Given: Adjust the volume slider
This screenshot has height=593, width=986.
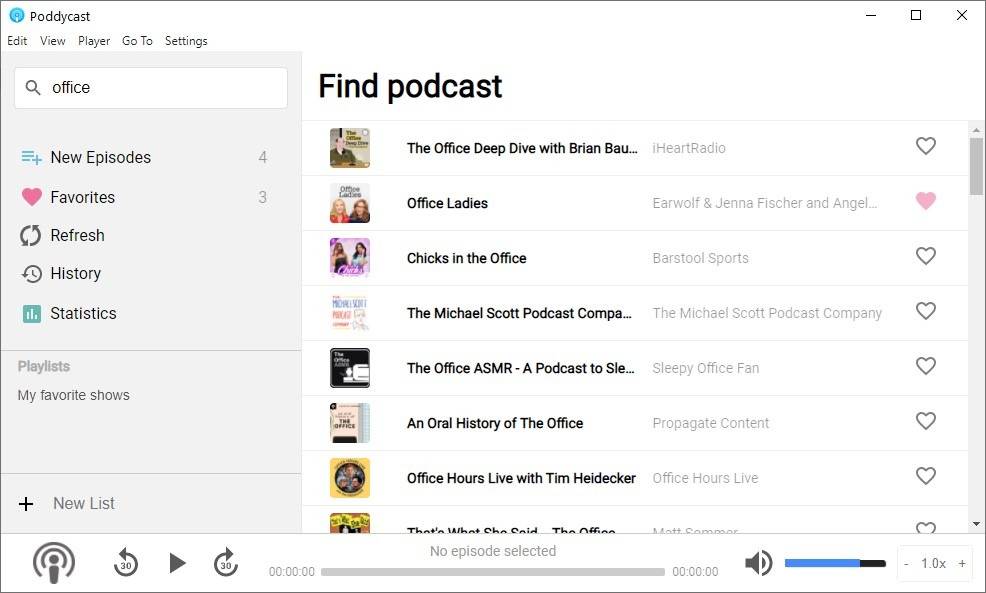Looking at the screenshot, I should pos(835,563).
